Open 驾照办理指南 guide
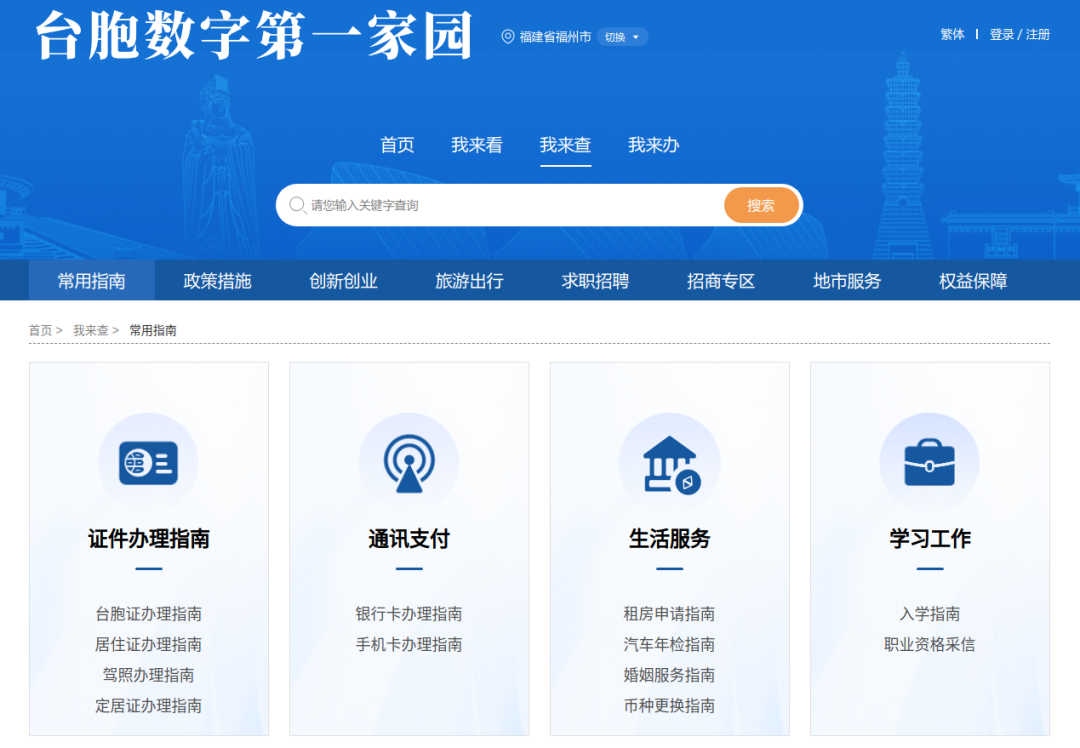This screenshot has height=748, width=1080. click(x=149, y=675)
